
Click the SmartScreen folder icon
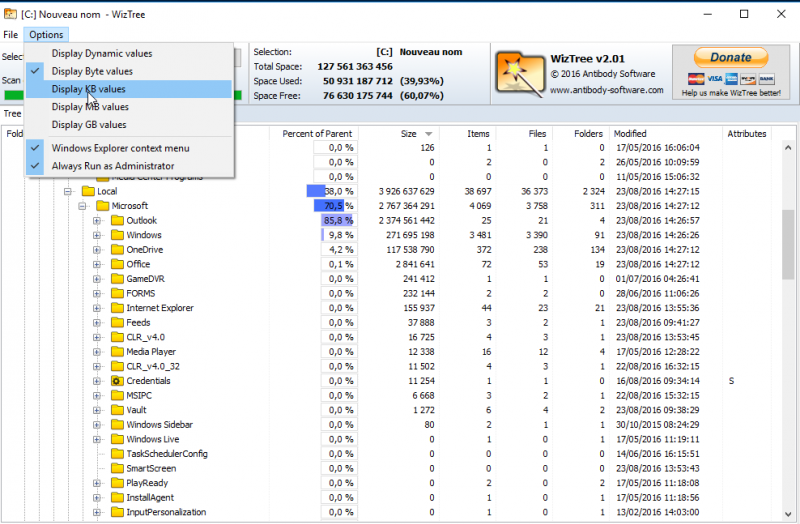116,468
